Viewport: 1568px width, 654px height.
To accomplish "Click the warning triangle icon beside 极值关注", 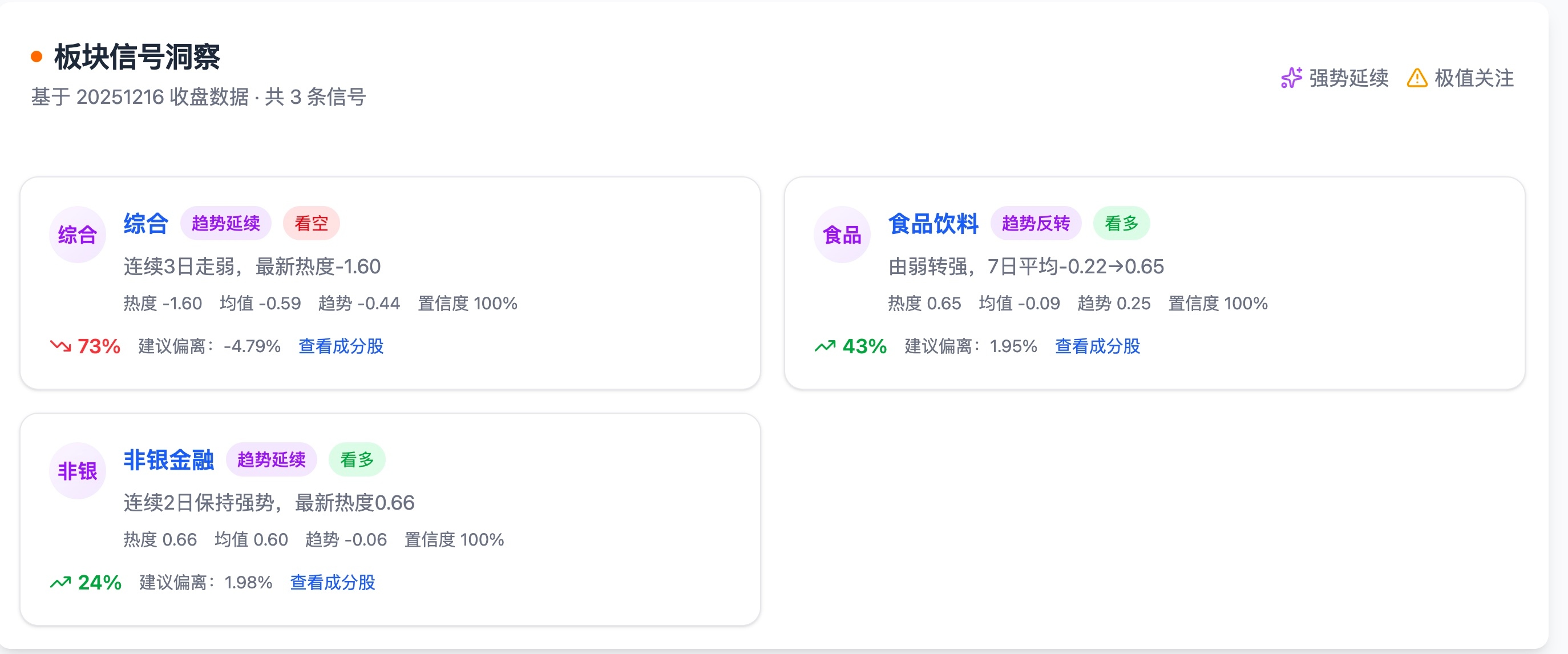I will (x=1417, y=78).
